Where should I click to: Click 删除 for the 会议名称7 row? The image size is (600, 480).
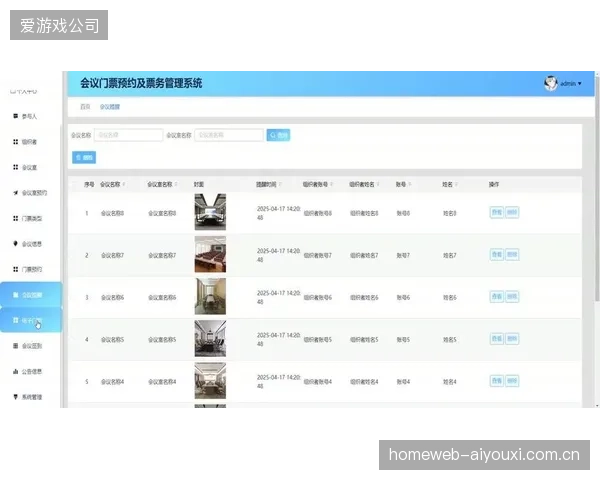(x=512, y=255)
